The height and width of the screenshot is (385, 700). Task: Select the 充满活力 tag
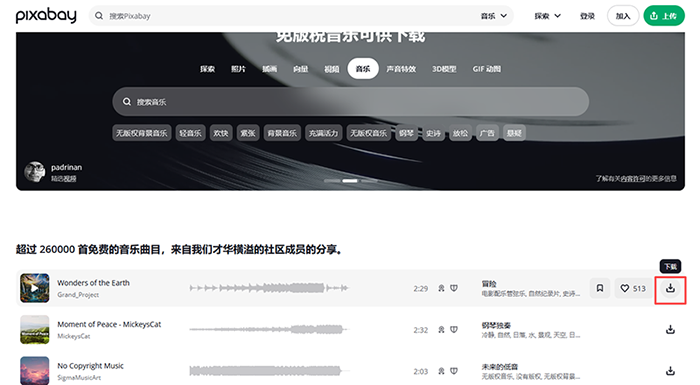[x=324, y=133]
